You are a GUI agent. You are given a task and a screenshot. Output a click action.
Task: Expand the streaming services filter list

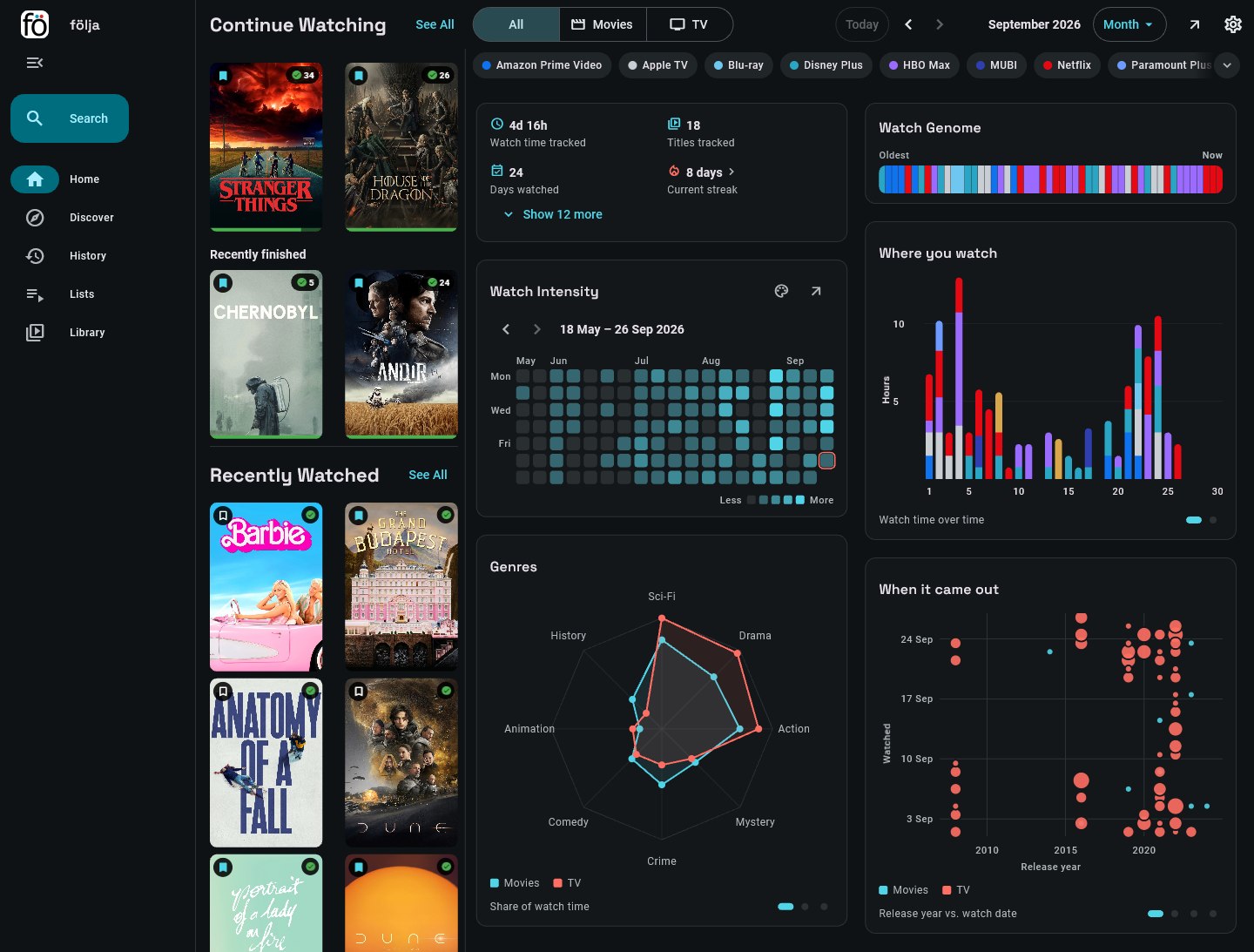click(1227, 65)
